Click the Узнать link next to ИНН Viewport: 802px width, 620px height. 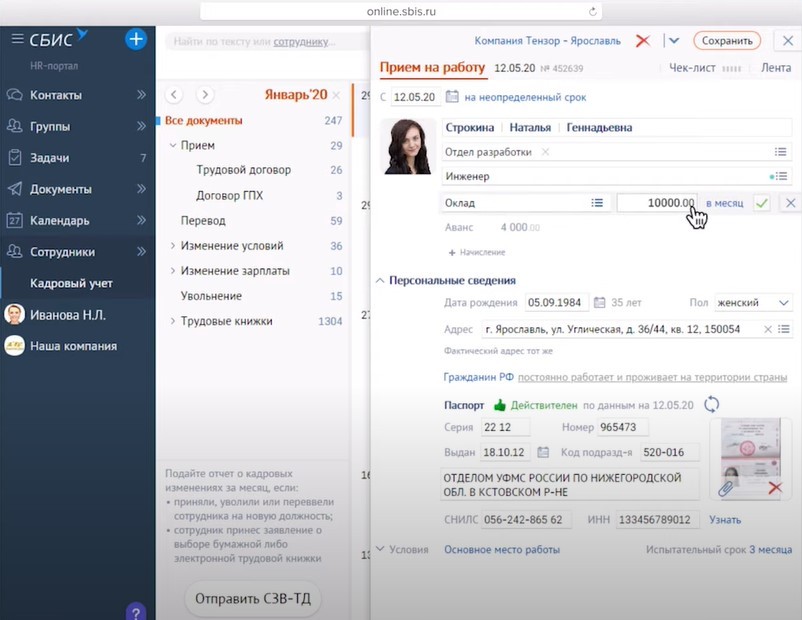click(x=725, y=520)
